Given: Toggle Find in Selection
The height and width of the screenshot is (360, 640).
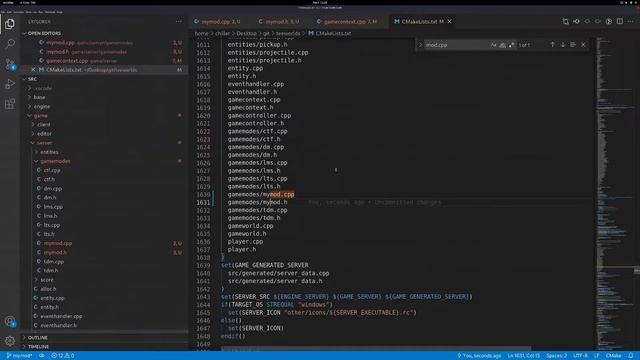Looking at the screenshot, I should [x=573, y=45].
